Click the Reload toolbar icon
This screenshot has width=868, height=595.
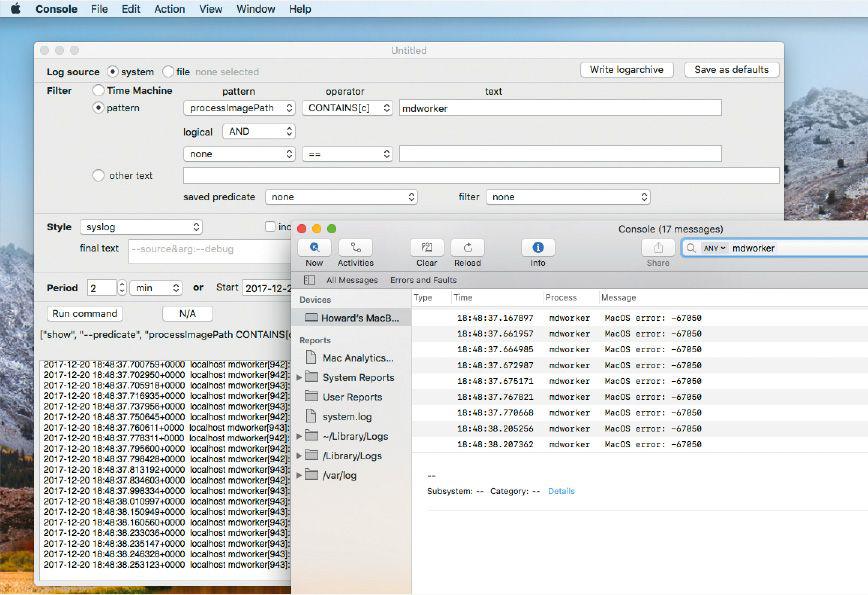coord(467,247)
